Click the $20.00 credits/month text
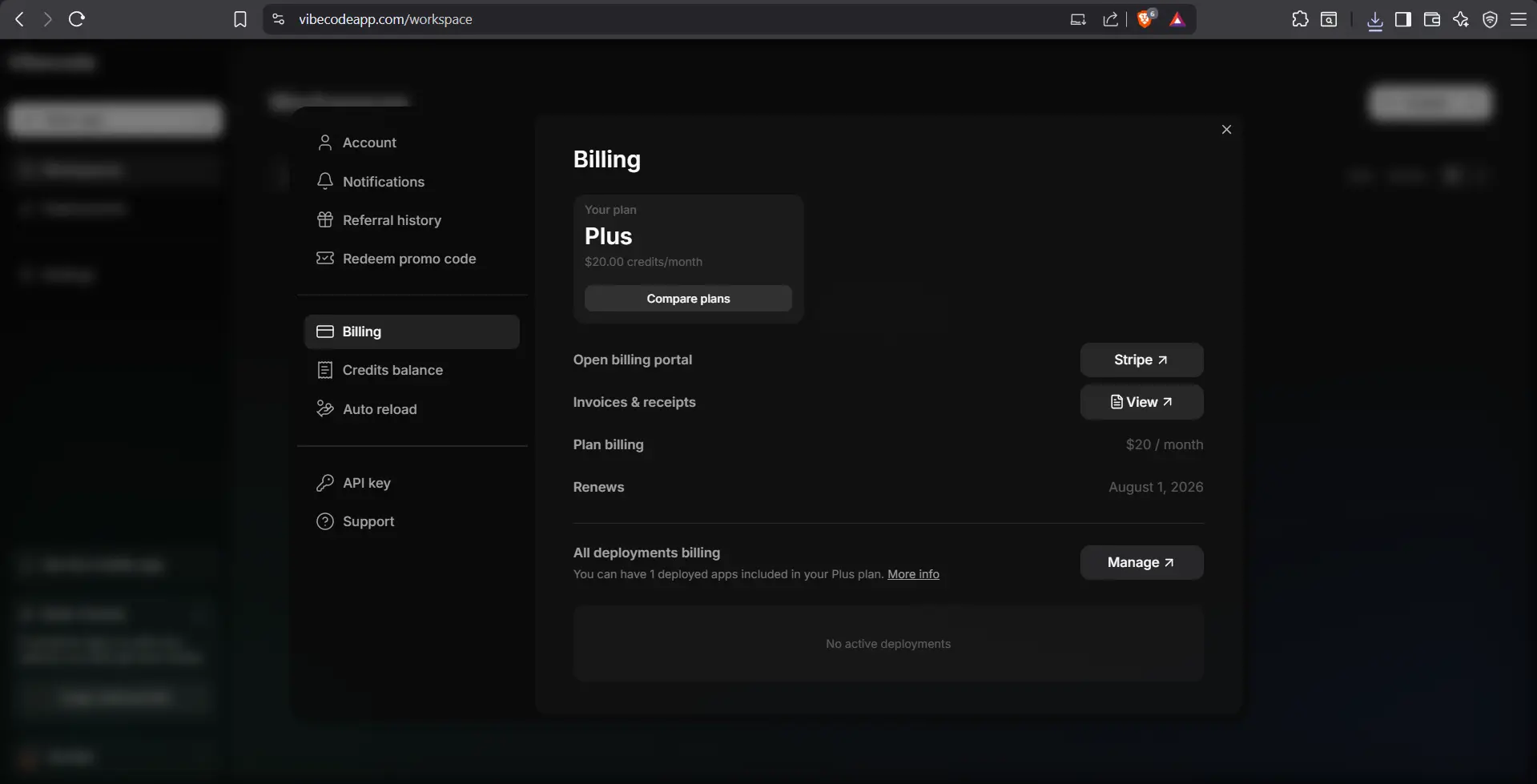Screen dimensions: 1537x784 click(643, 262)
